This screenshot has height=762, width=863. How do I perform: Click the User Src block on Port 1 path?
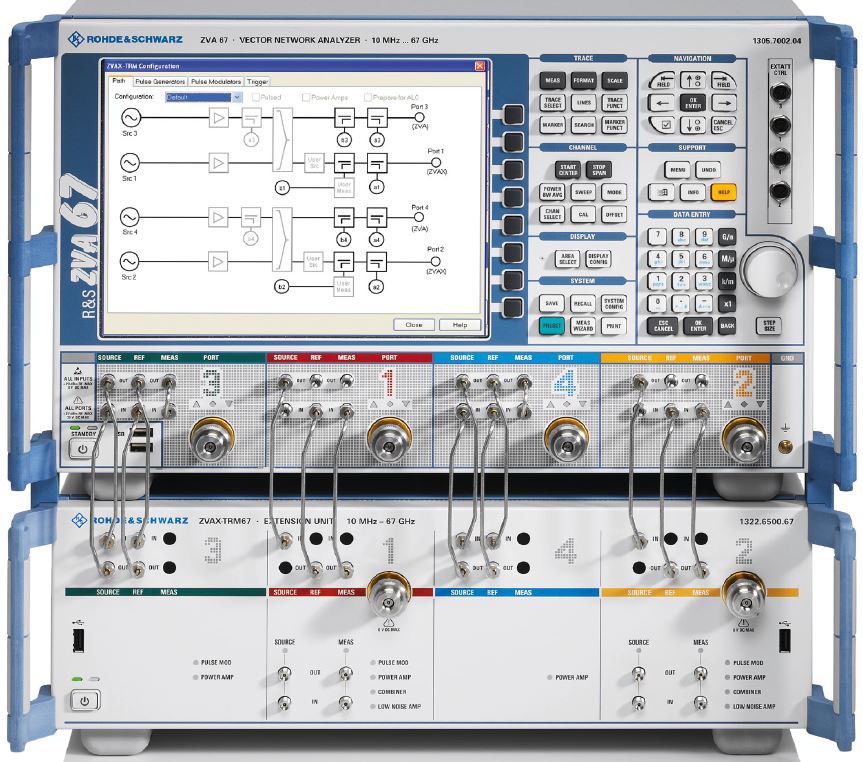(314, 162)
